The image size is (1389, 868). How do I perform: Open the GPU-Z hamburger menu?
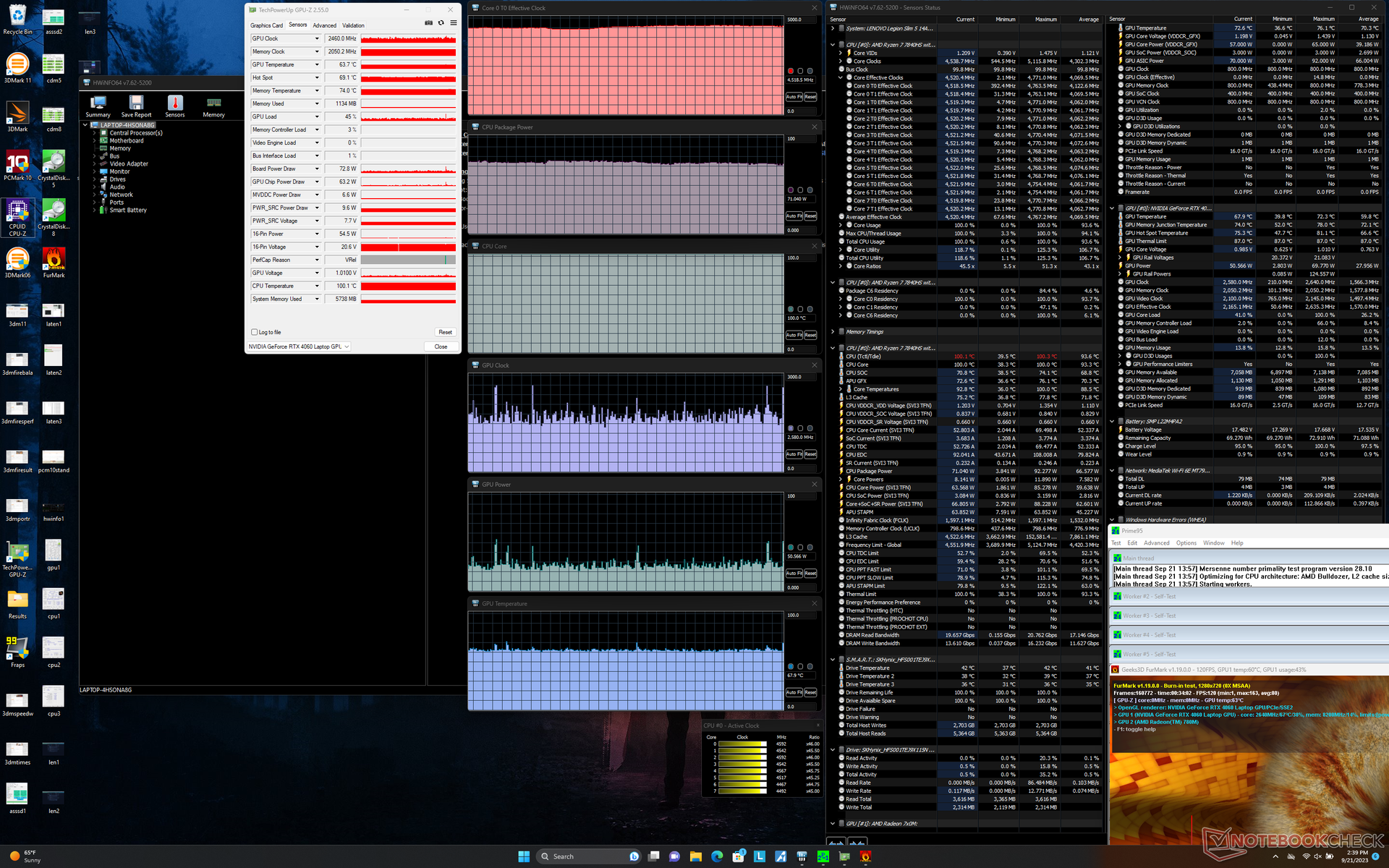pyautogui.click(x=454, y=23)
